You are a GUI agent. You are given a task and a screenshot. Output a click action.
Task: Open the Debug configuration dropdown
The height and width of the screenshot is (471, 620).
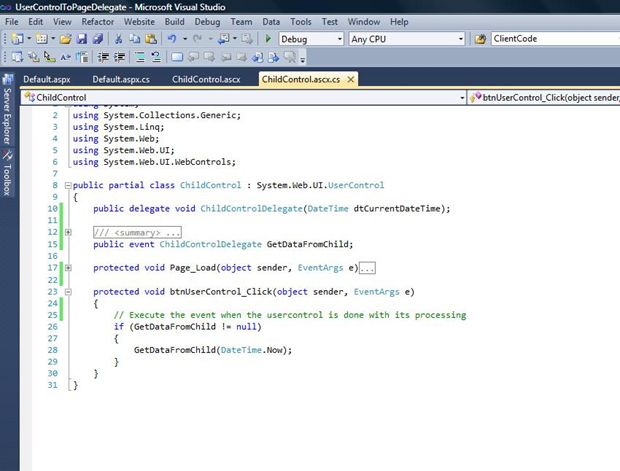click(338, 39)
